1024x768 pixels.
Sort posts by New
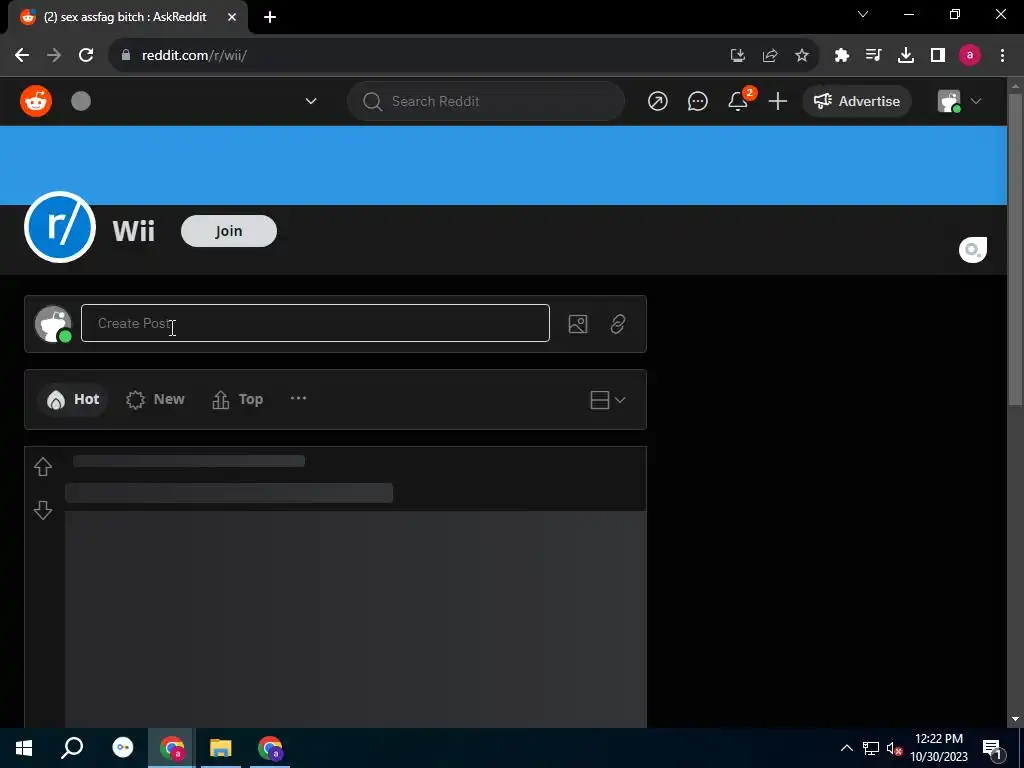[155, 400]
